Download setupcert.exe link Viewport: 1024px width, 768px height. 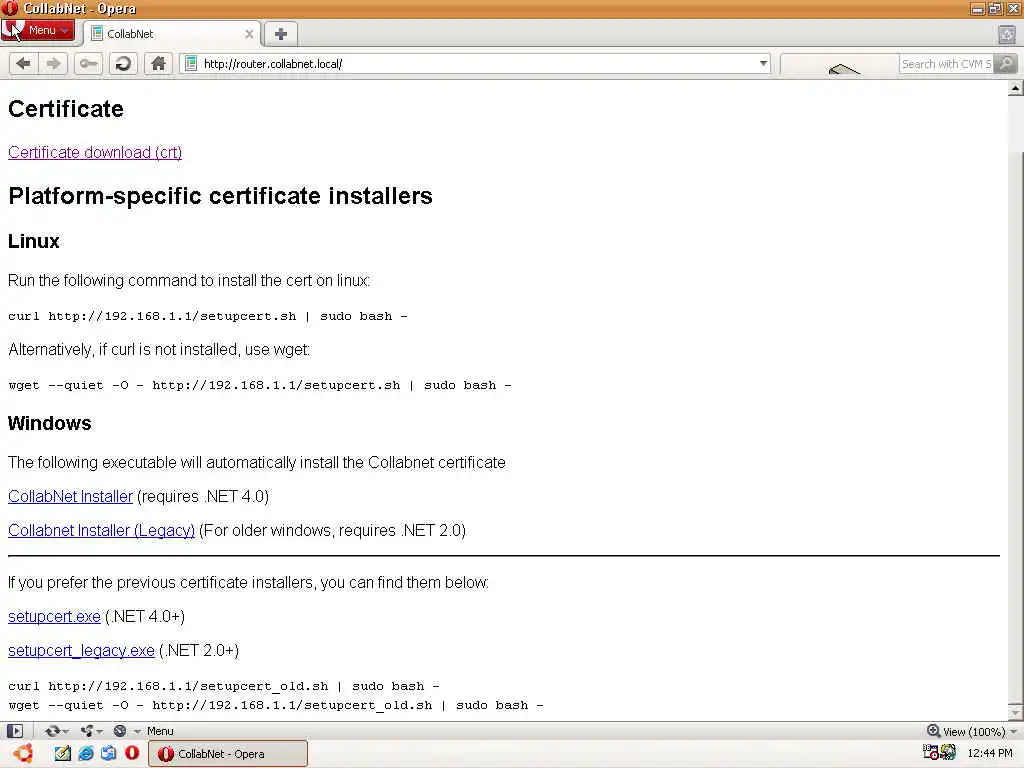point(54,616)
